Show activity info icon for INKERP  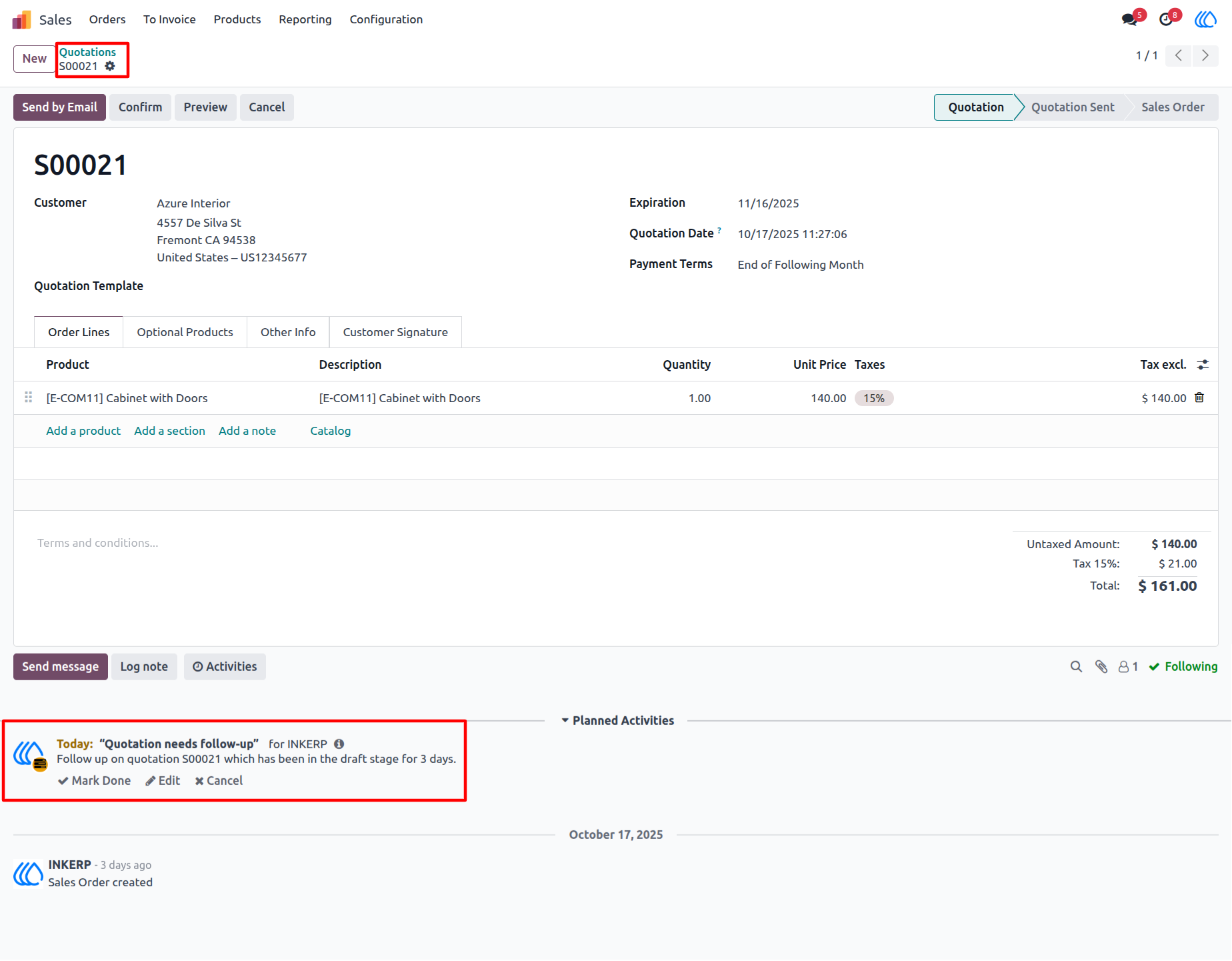pos(339,744)
